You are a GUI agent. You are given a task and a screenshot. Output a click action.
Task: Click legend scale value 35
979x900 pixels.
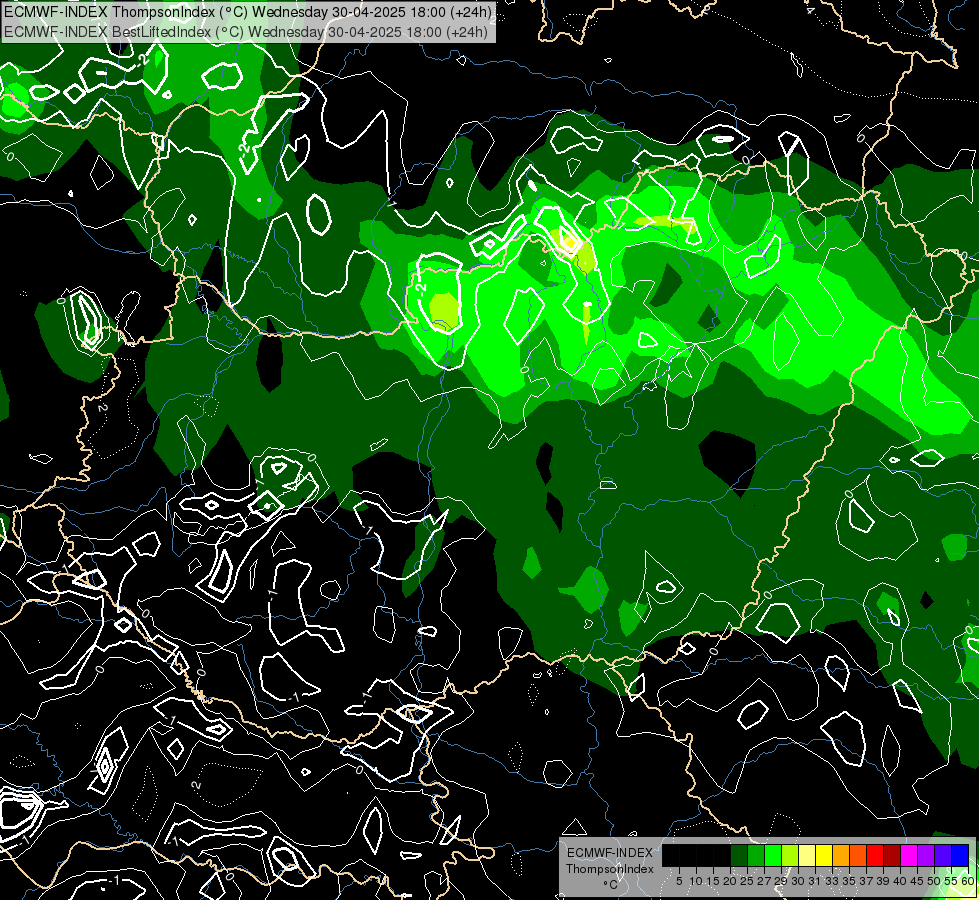click(850, 881)
